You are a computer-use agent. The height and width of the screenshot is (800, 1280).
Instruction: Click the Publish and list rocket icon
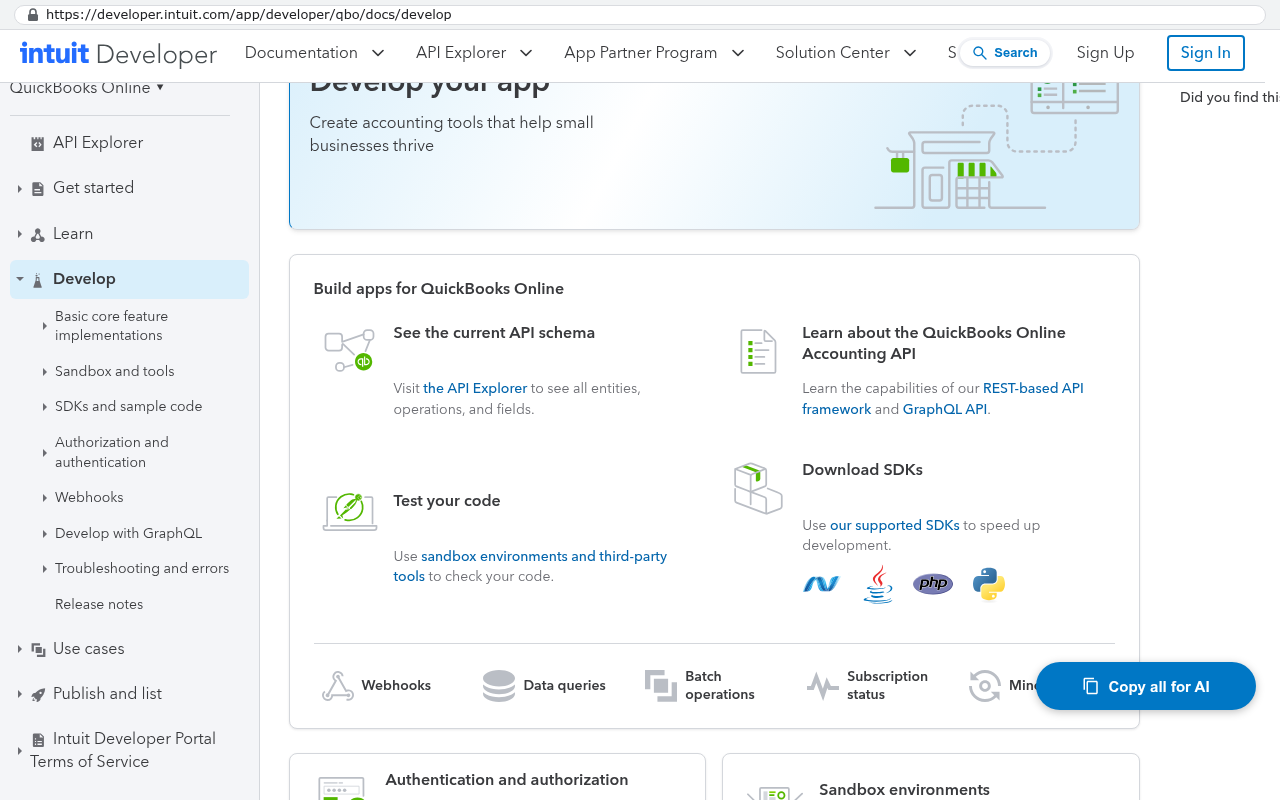(x=38, y=695)
